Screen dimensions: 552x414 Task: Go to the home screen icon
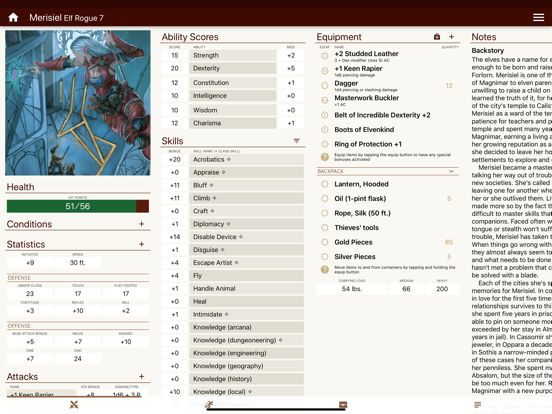point(13,17)
